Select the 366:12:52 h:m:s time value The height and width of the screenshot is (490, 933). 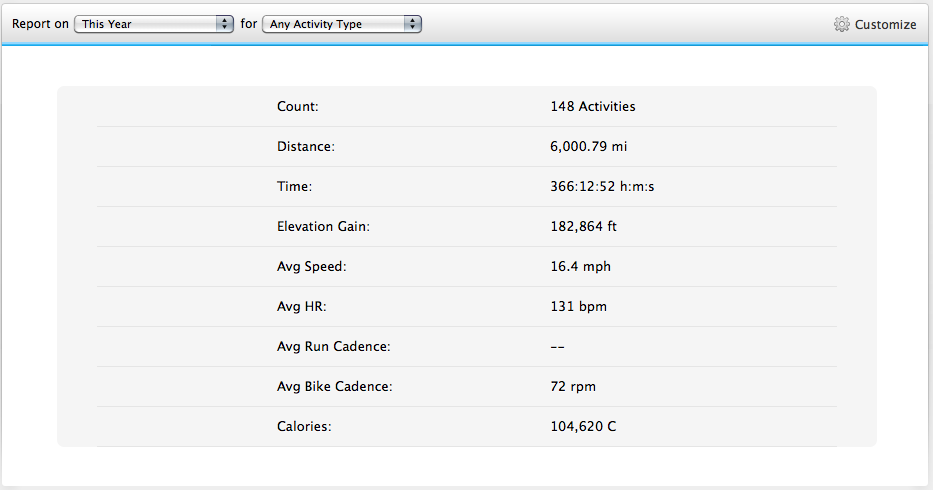[602, 186]
